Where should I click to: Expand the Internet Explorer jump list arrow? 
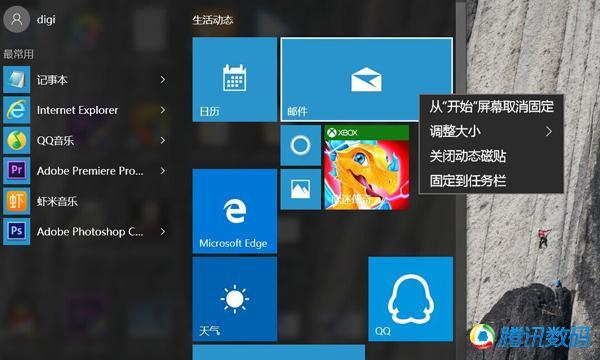(163, 110)
